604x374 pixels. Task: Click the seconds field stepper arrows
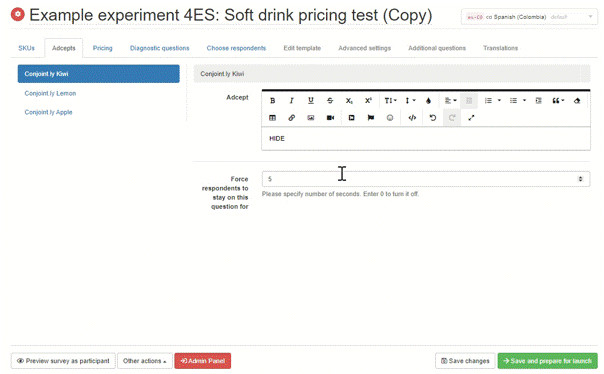click(580, 179)
